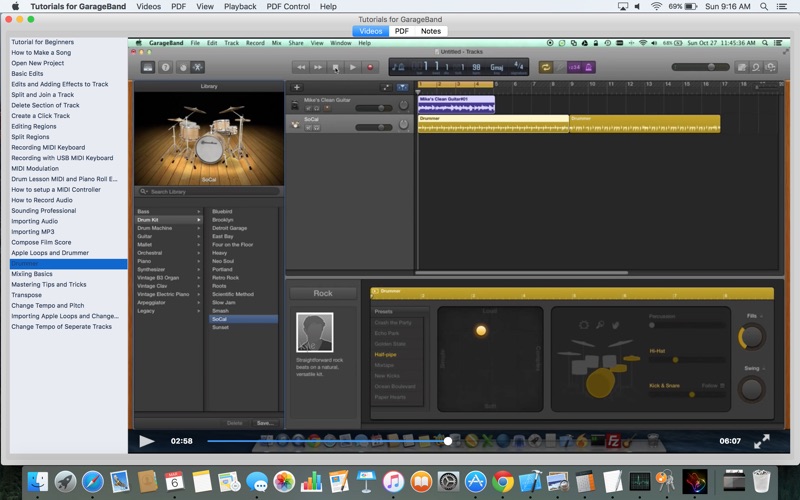Open the GarageBand Share menu in video

tap(296, 43)
